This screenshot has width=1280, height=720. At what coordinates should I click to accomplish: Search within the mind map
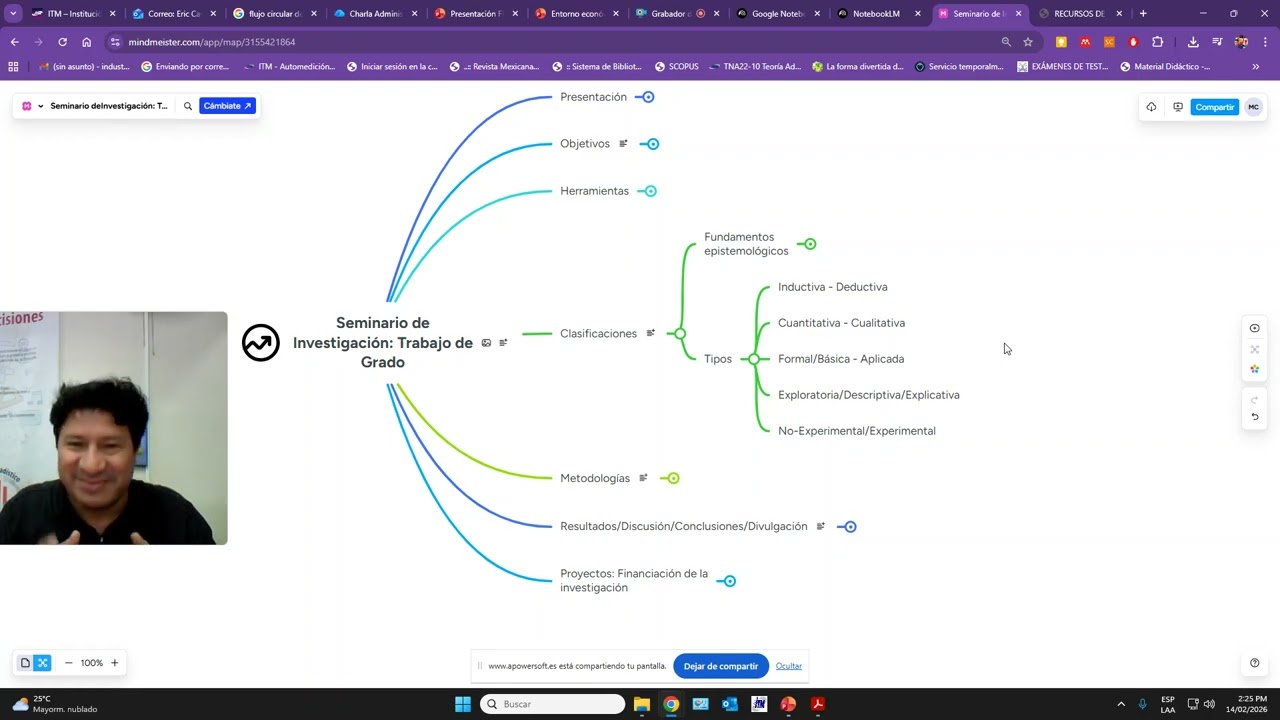[x=187, y=106]
